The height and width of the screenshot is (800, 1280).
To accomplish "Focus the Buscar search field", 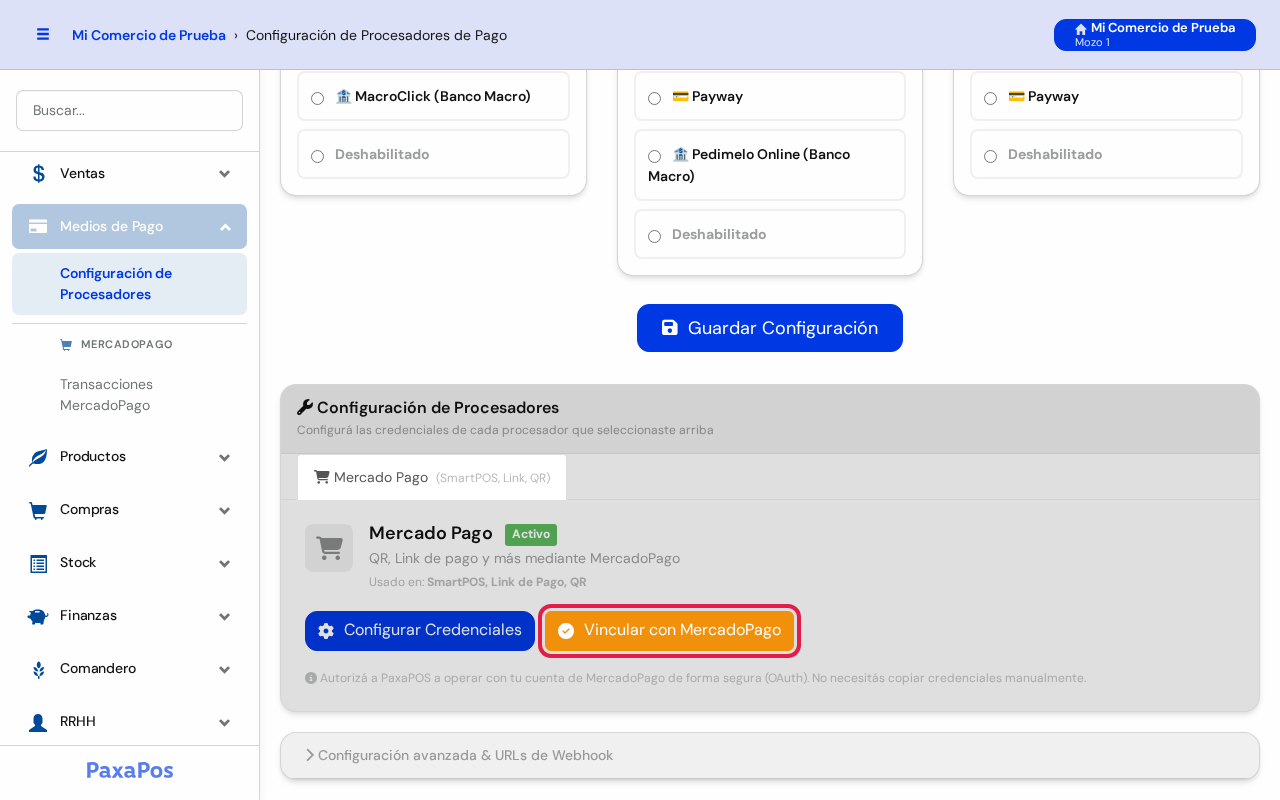I will click(x=129, y=111).
